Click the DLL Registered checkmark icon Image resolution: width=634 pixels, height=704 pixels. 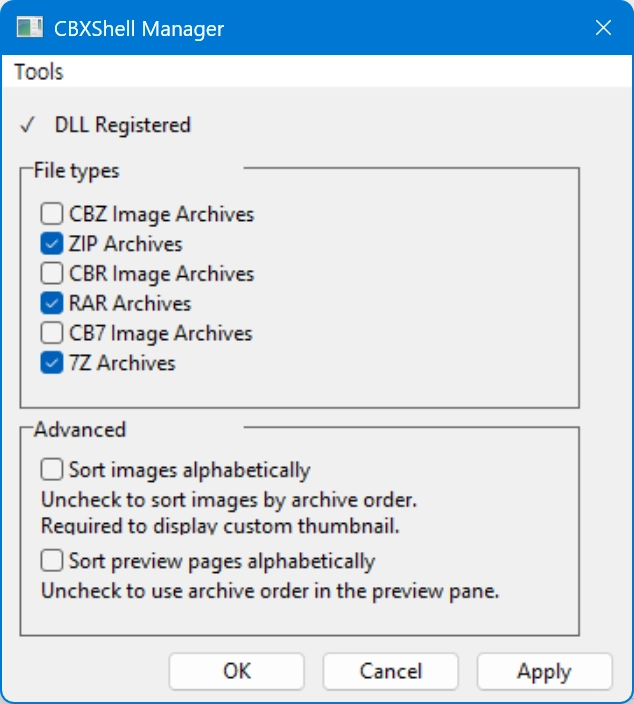(x=28, y=125)
